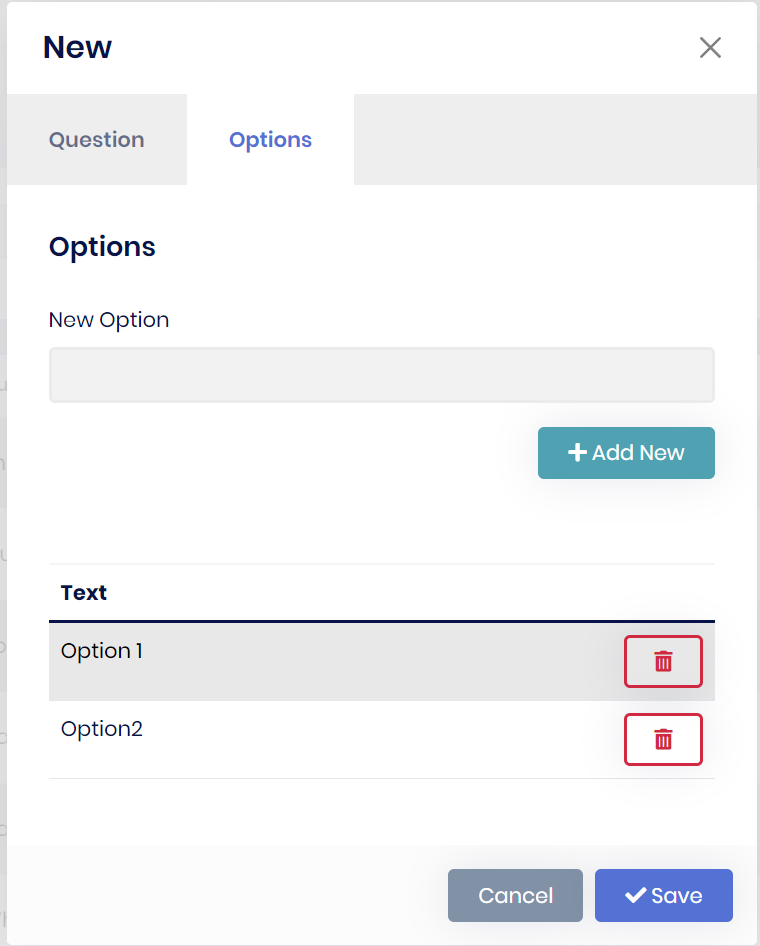
Task: Click the plus icon beside Add New
Action: [577, 453]
